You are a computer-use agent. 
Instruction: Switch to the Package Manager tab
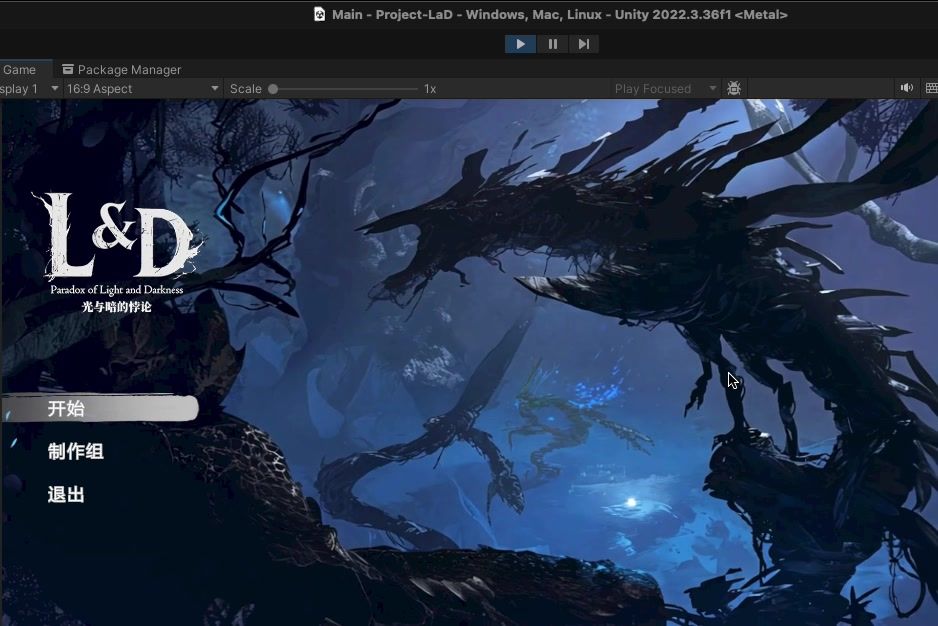pos(128,70)
